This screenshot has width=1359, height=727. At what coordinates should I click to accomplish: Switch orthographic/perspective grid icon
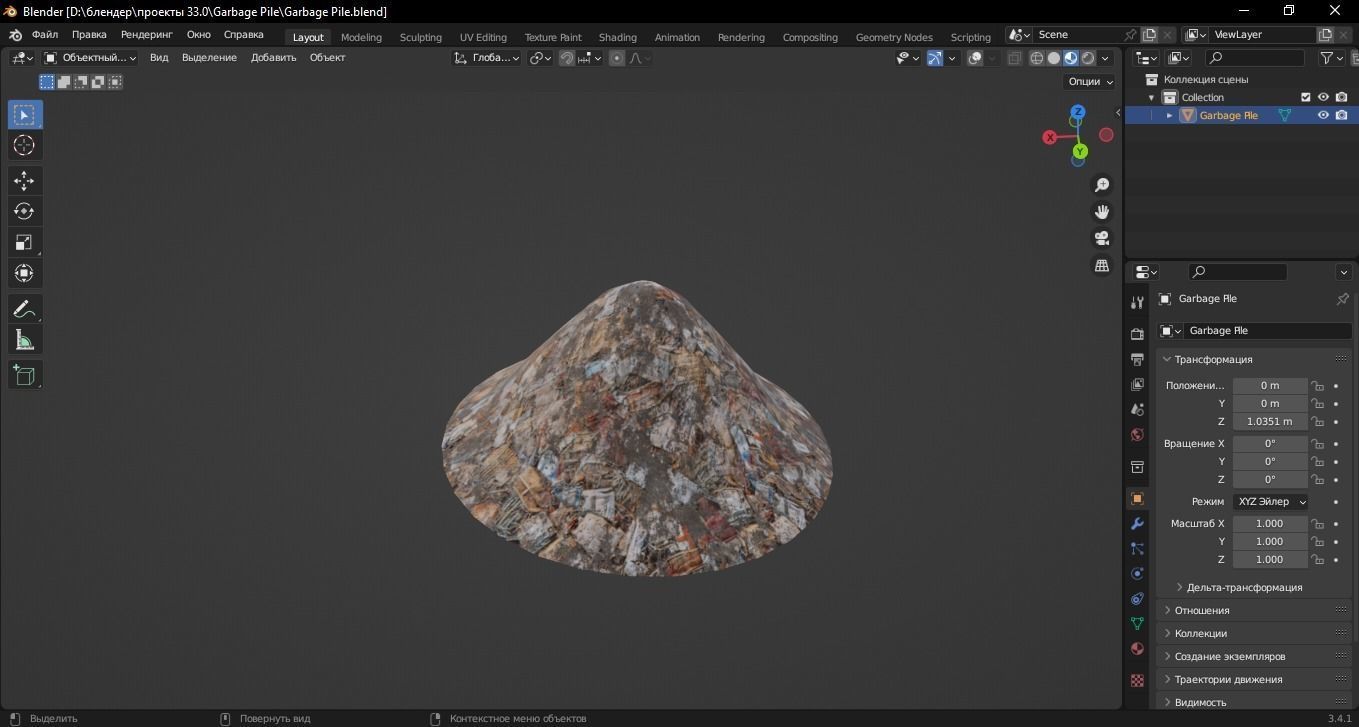[x=1102, y=265]
